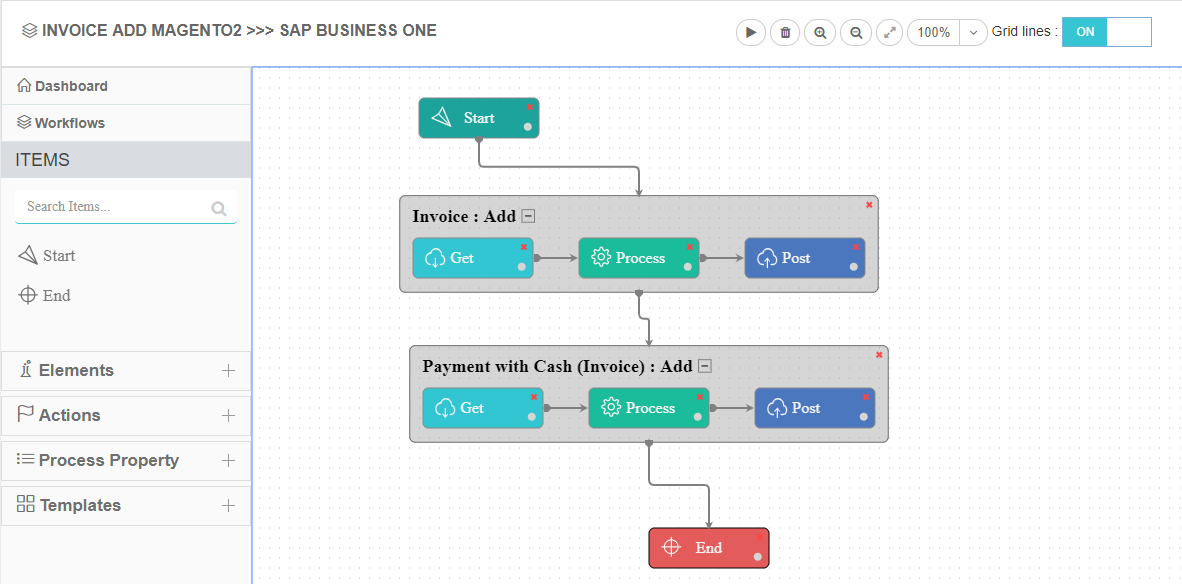Click the trash delete icon in toolbar

pos(785,32)
